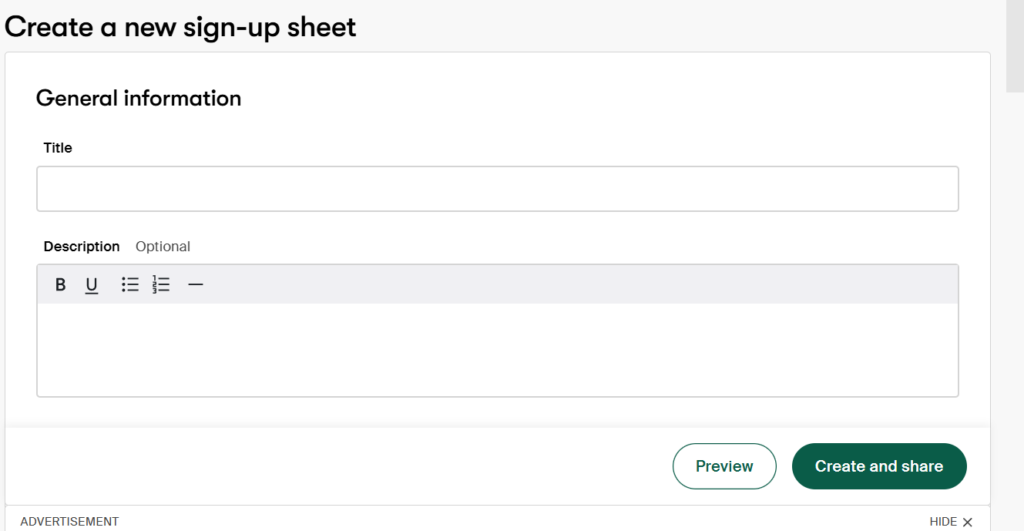Hide the advertisement via HIDE link
The image size is (1024, 531).
943,522
